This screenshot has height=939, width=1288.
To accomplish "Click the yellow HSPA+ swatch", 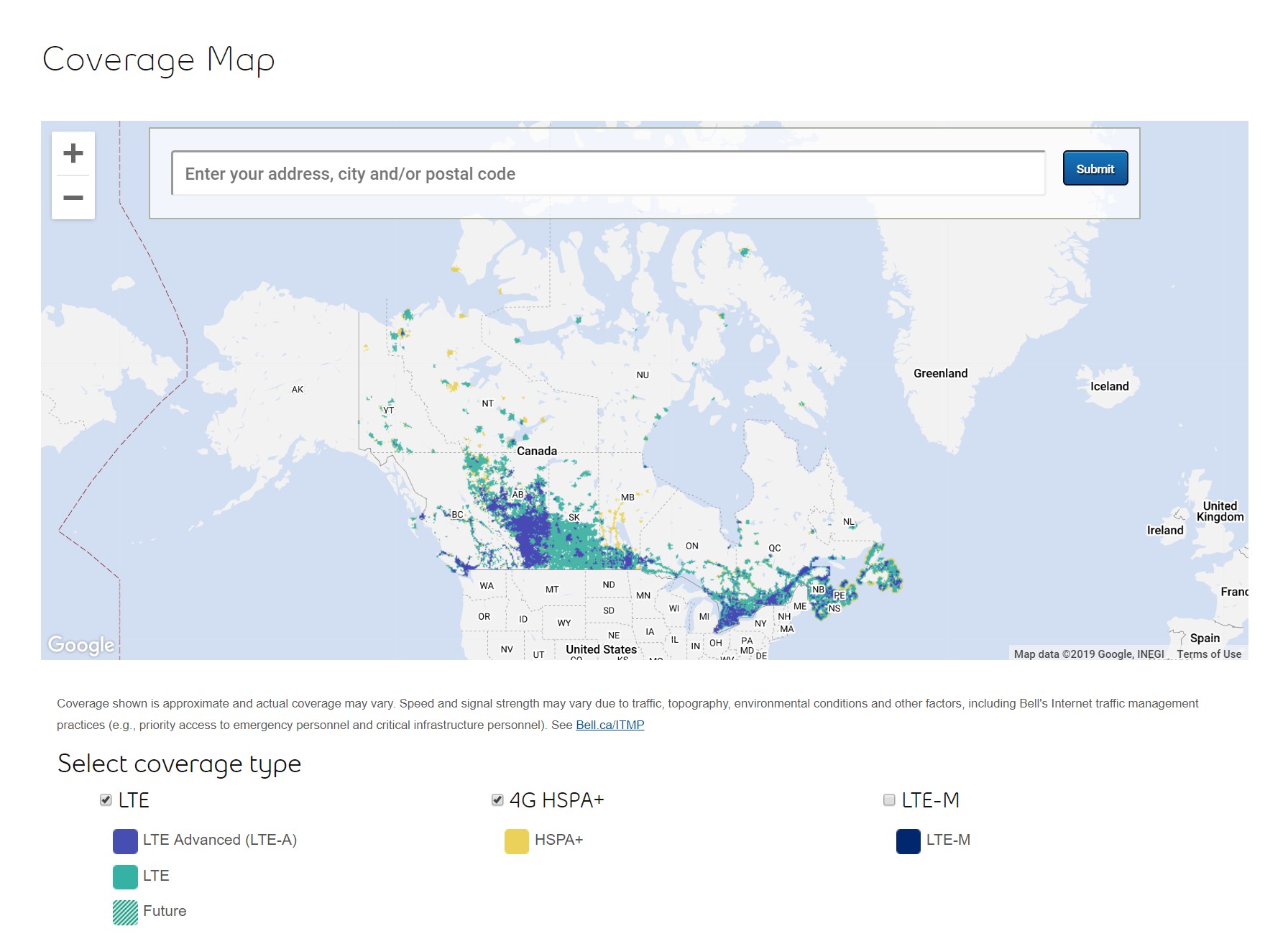I will click(x=517, y=840).
